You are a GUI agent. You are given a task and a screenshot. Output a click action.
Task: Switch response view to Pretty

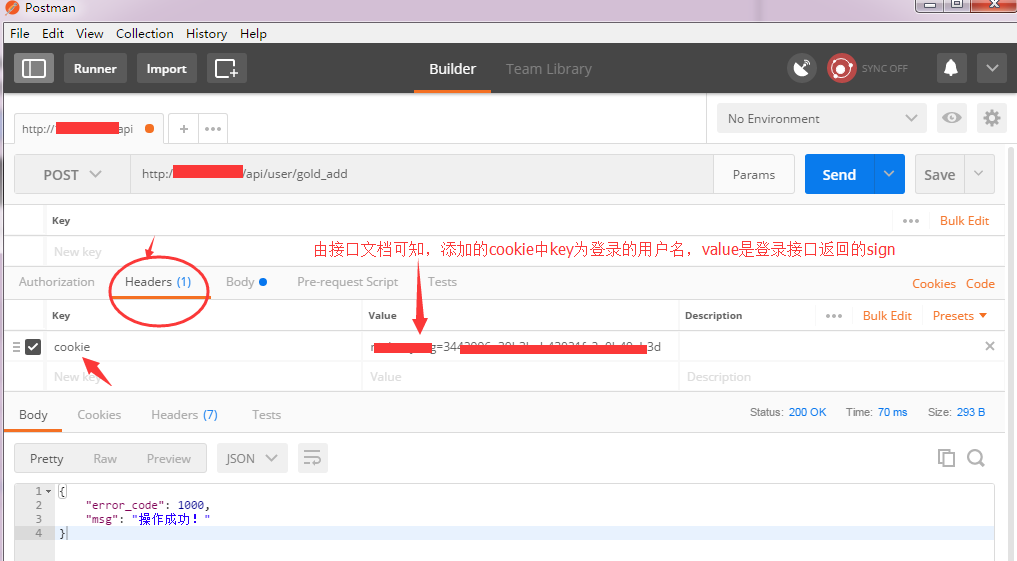[x=47, y=459]
